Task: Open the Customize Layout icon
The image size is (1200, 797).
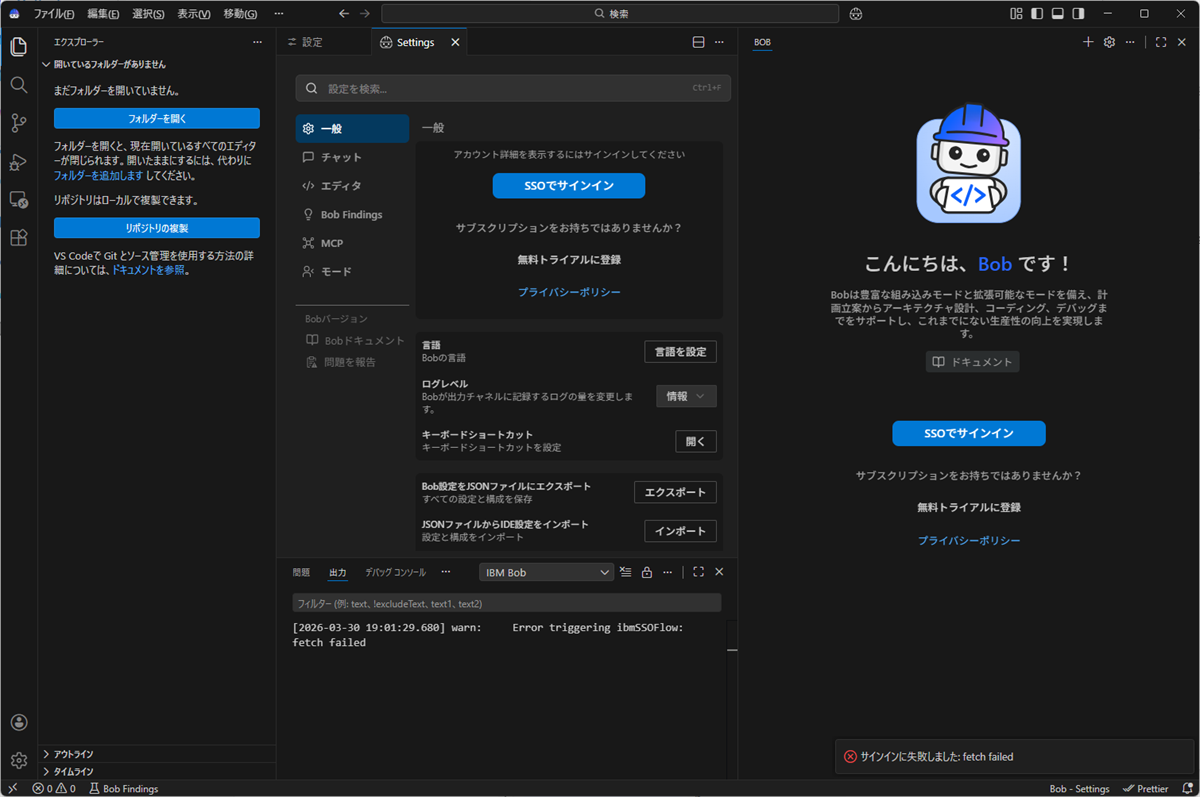Action: point(1016,14)
